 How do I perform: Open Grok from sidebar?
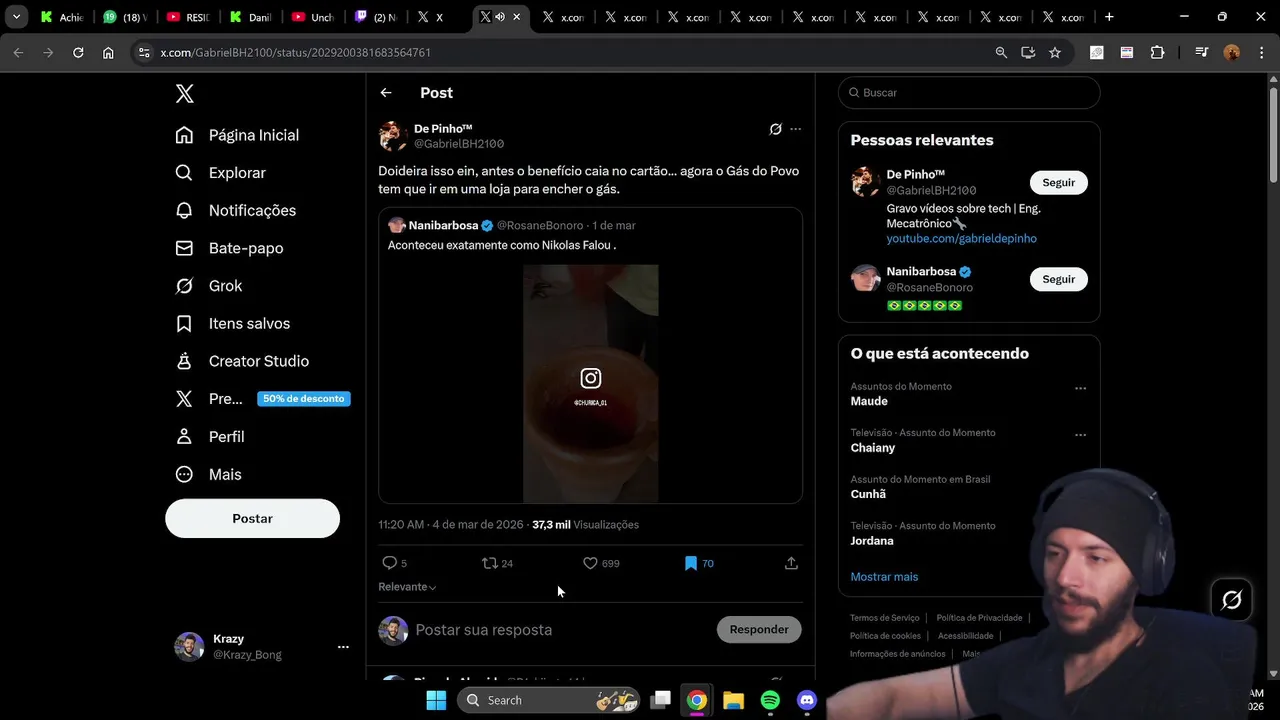coord(208,286)
